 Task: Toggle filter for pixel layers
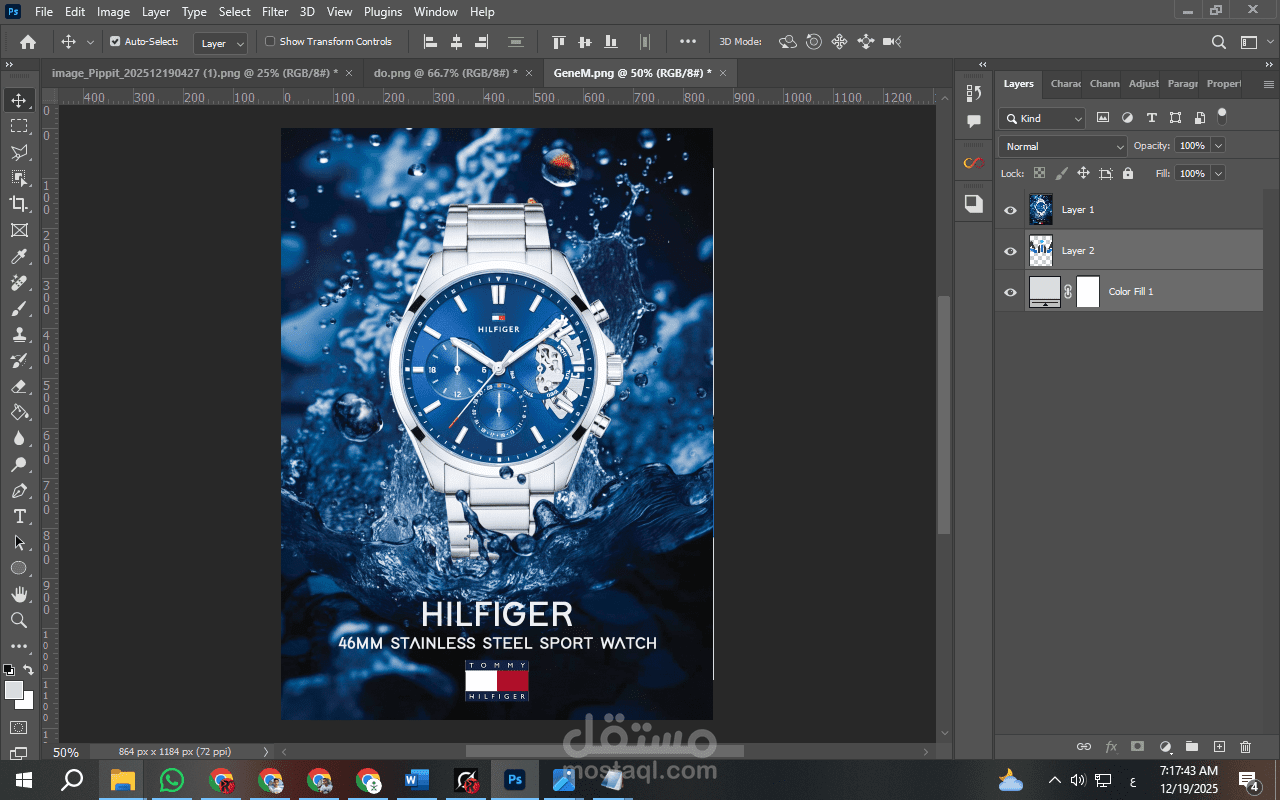pyautogui.click(x=1103, y=118)
